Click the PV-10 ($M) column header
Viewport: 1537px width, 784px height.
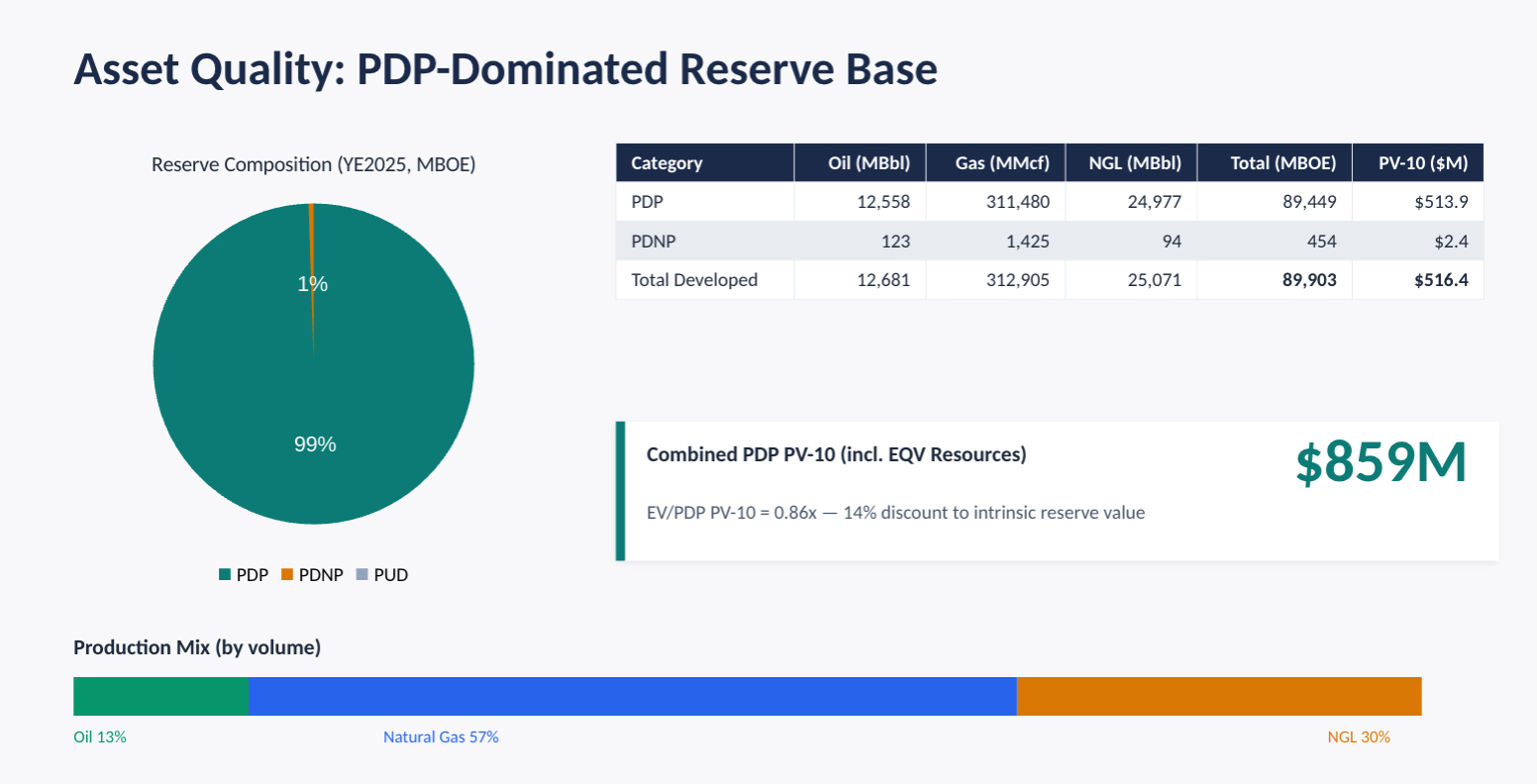point(1423,163)
